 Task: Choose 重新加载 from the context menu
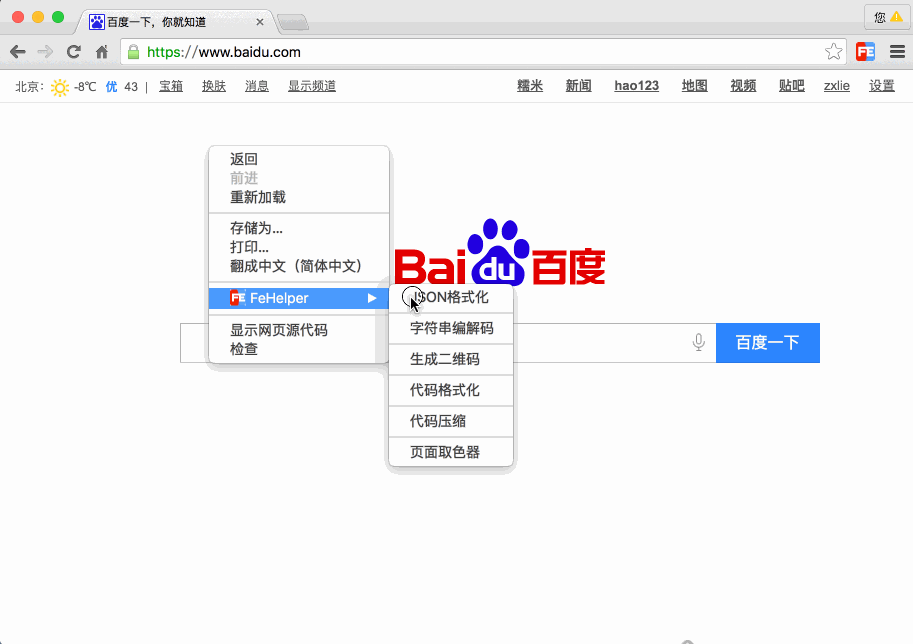(299, 197)
